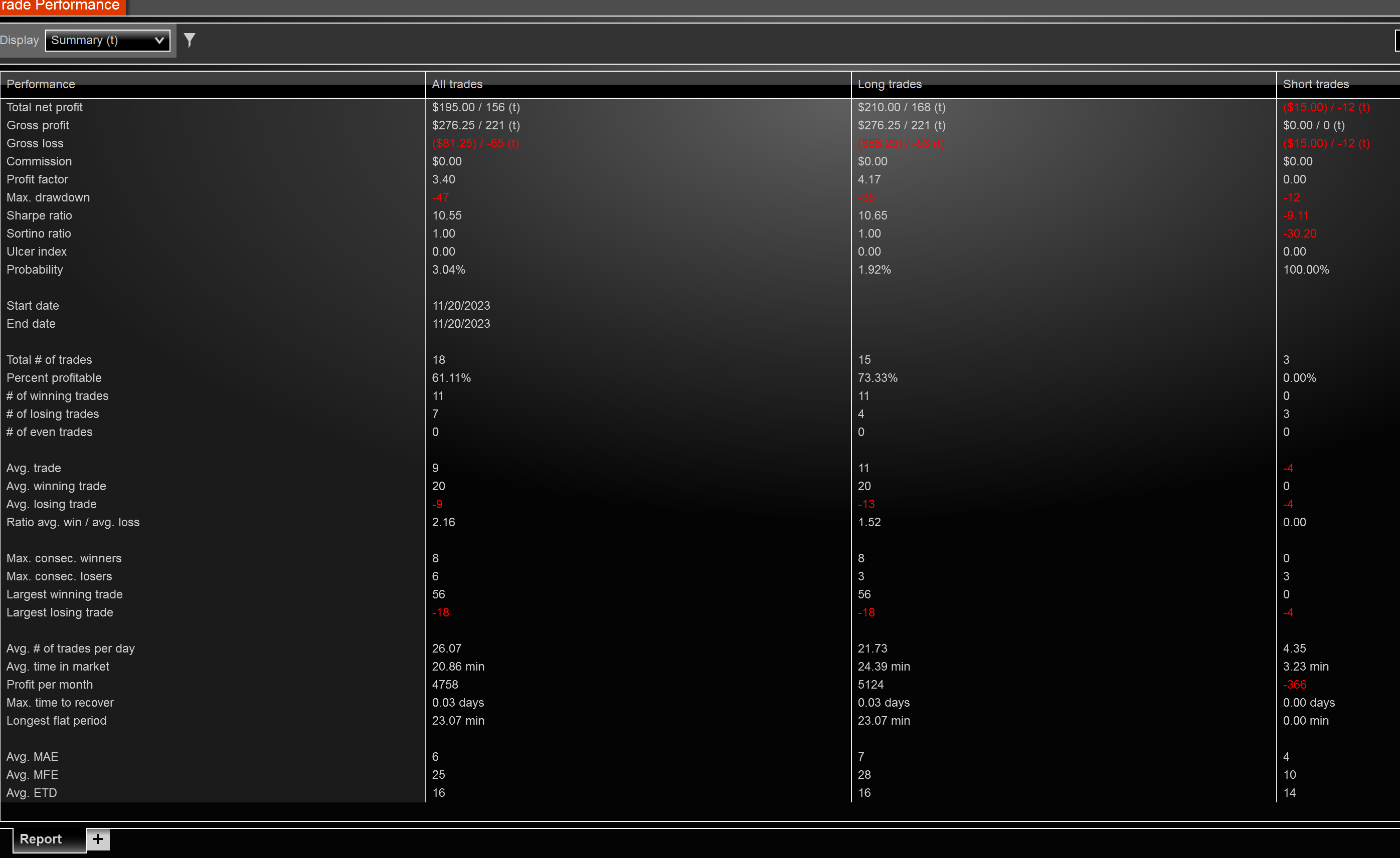Click the Start date value 11/20/2023
The width and height of the screenshot is (1400, 858).
pyautogui.click(x=461, y=306)
